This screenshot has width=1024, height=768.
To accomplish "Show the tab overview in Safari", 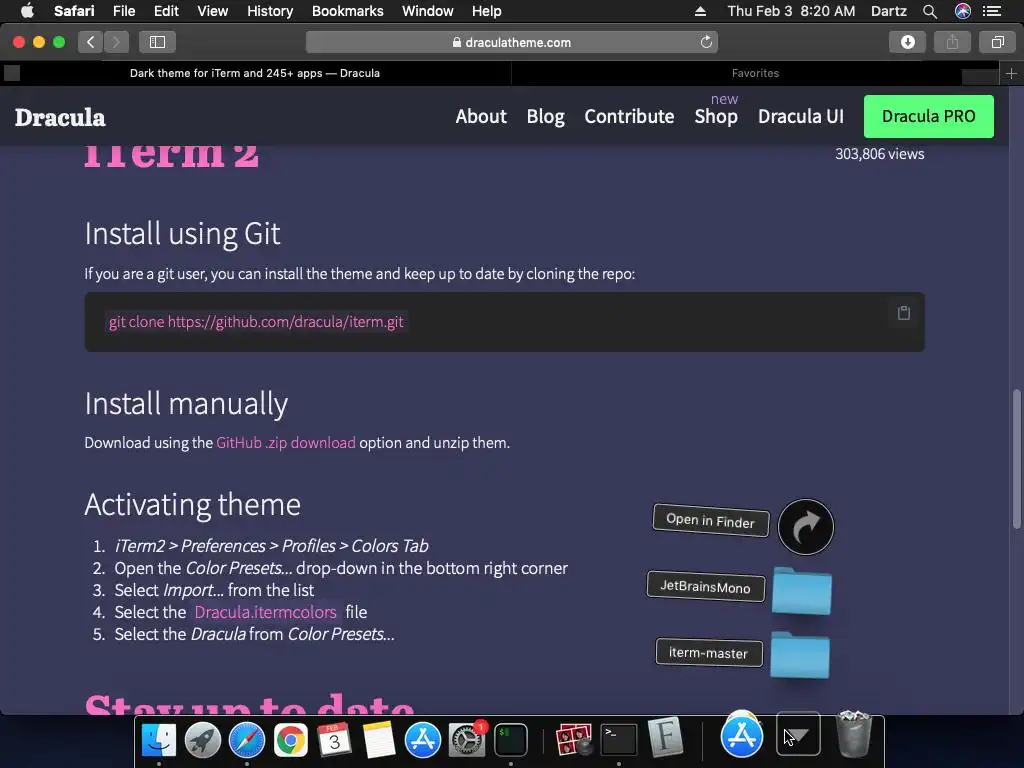I will point(997,42).
